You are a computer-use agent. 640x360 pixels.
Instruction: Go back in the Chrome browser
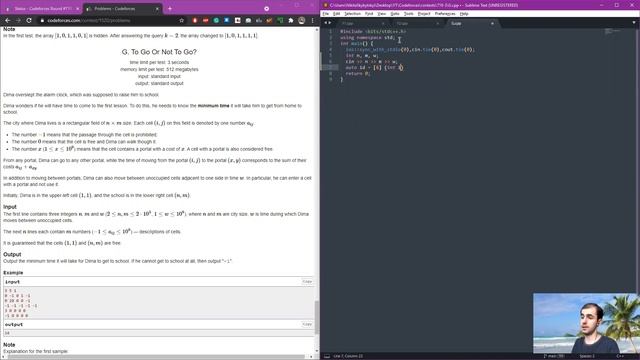(x=7, y=20)
